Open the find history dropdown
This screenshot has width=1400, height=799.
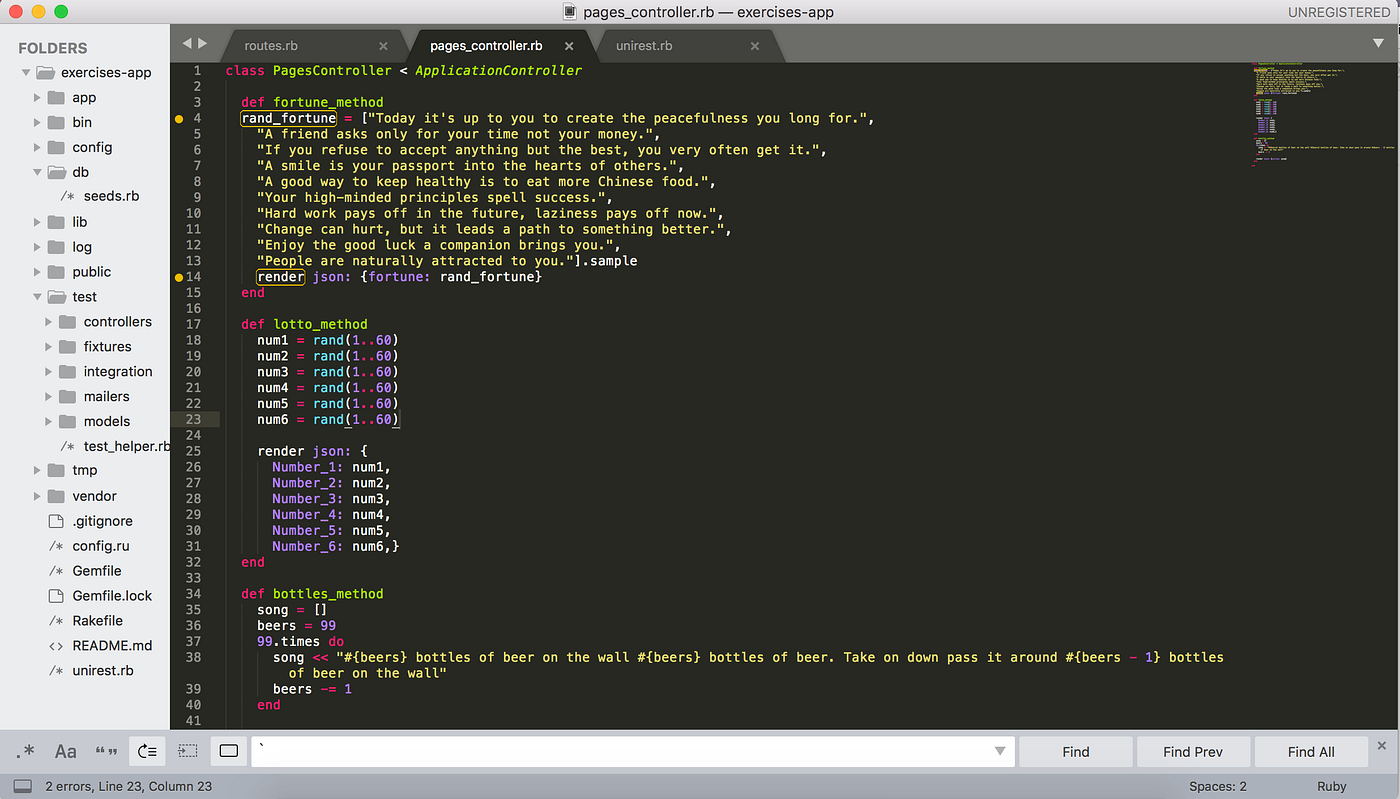(999, 751)
